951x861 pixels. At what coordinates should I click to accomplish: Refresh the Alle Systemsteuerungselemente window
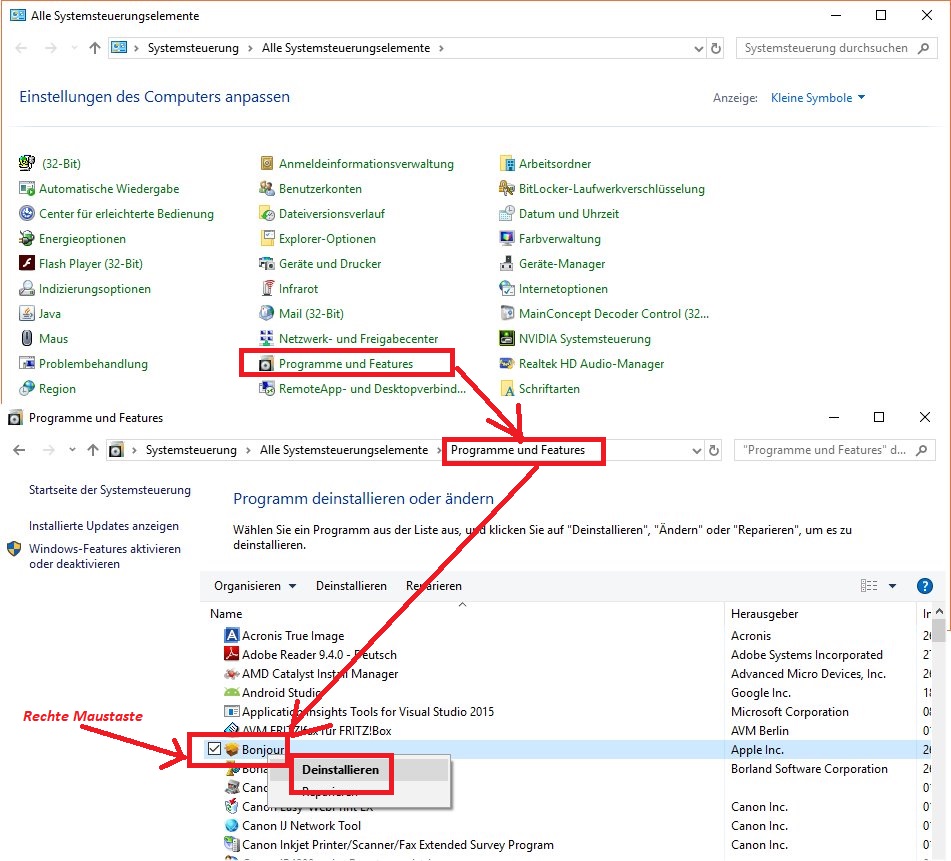tap(716, 49)
